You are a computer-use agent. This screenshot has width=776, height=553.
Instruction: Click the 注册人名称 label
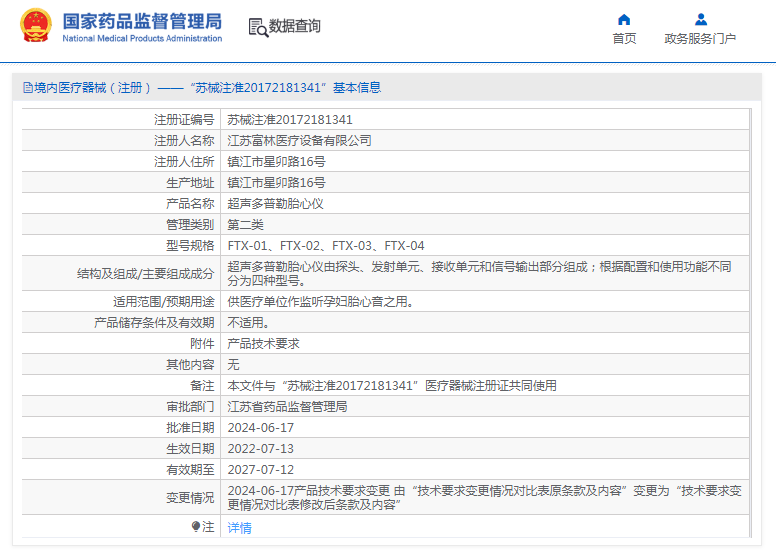coord(184,141)
